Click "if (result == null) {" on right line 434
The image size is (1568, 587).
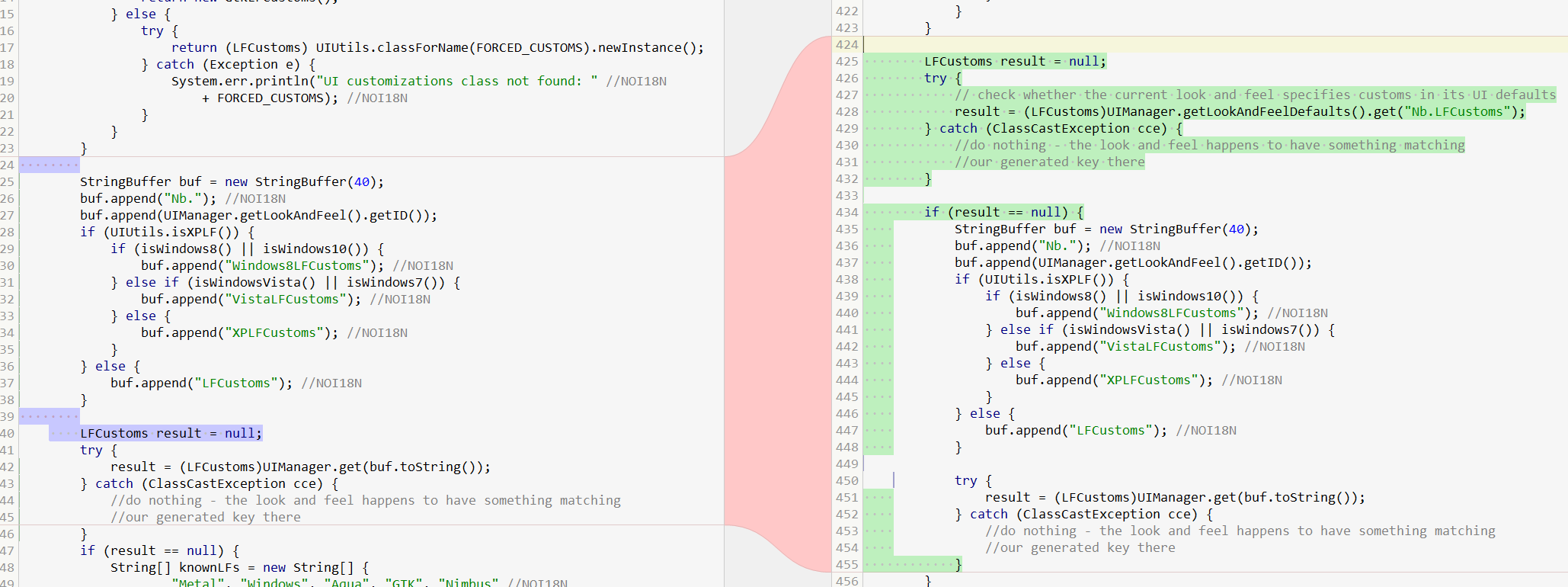pyautogui.click(x=1003, y=212)
